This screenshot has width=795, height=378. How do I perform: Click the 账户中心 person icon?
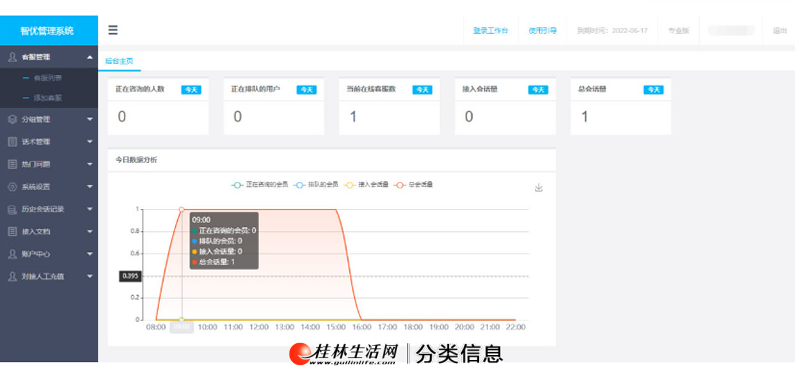[13, 254]
